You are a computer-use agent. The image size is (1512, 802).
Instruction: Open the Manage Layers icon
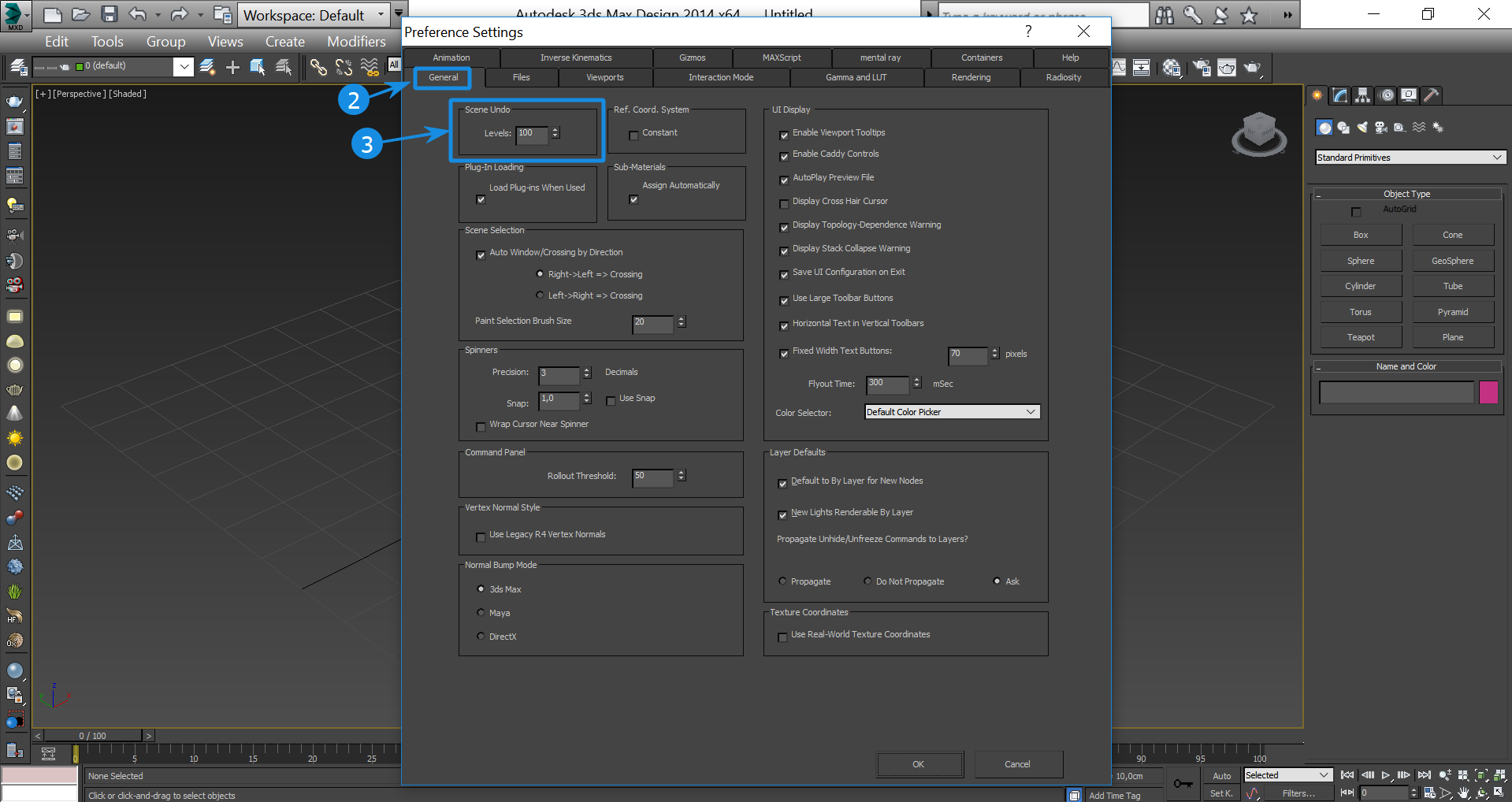pyautogui.click(x=18, y=68)
